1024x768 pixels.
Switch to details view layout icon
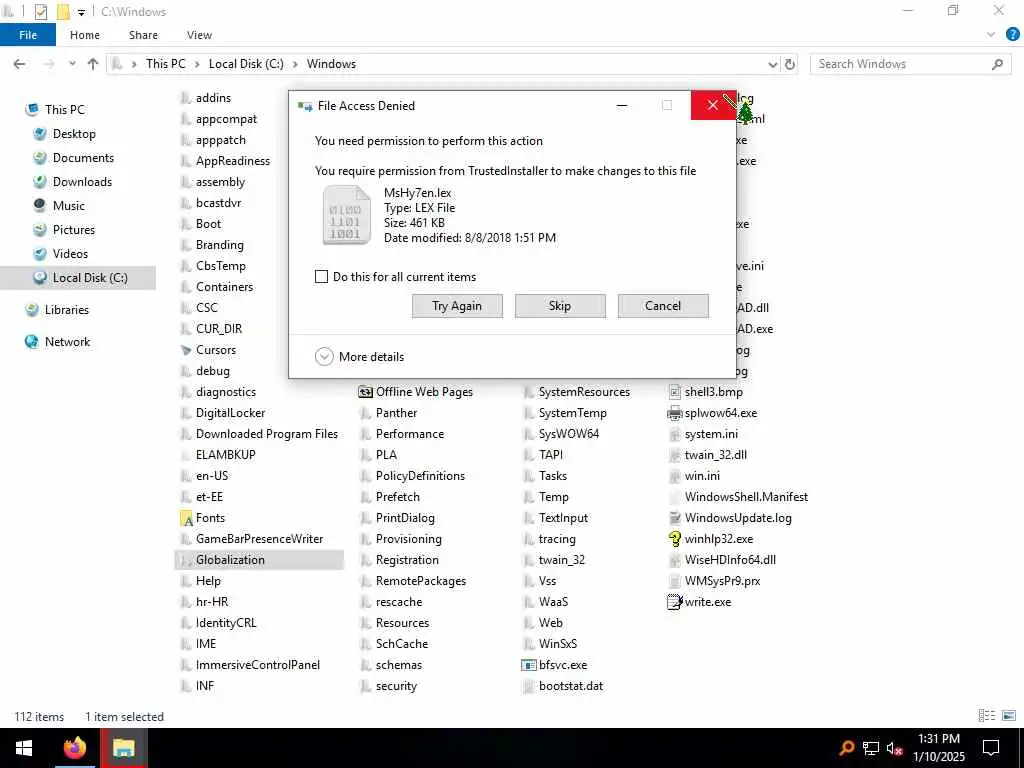tap(987, 716)
